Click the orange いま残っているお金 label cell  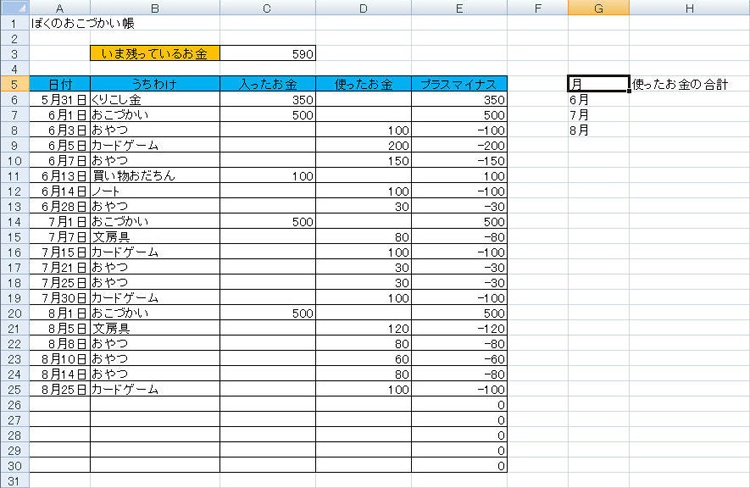155,53
